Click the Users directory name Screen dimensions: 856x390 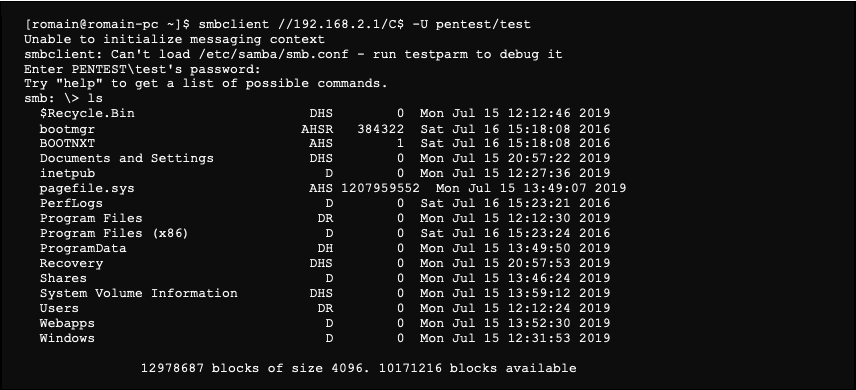59,308
